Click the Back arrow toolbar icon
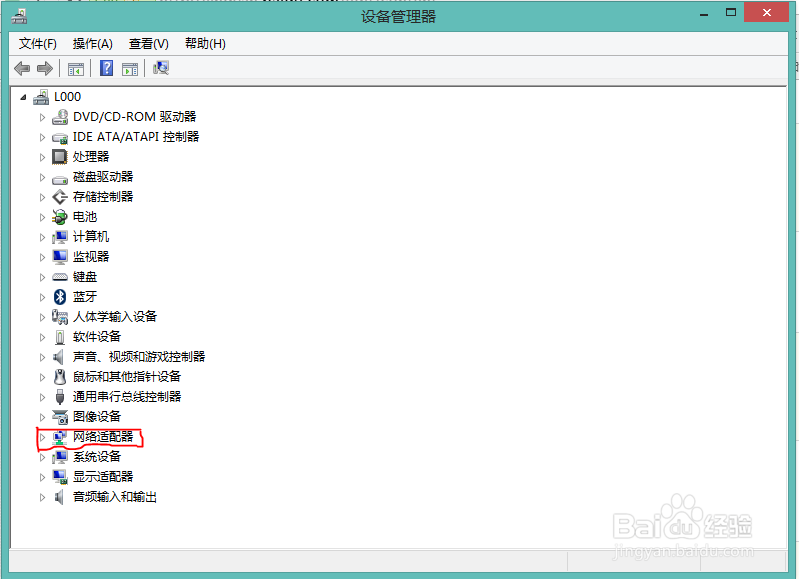Image resolution: width=799 pixels, height=579 pixels. tap(22, 68)
